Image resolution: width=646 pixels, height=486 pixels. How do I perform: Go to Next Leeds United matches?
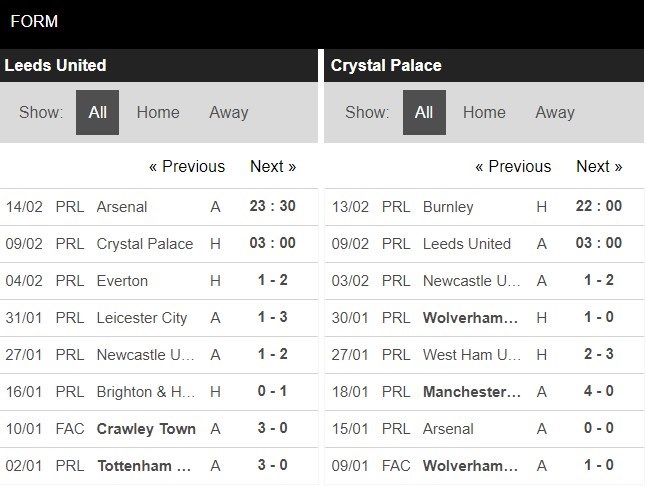[x=273, y=166]
